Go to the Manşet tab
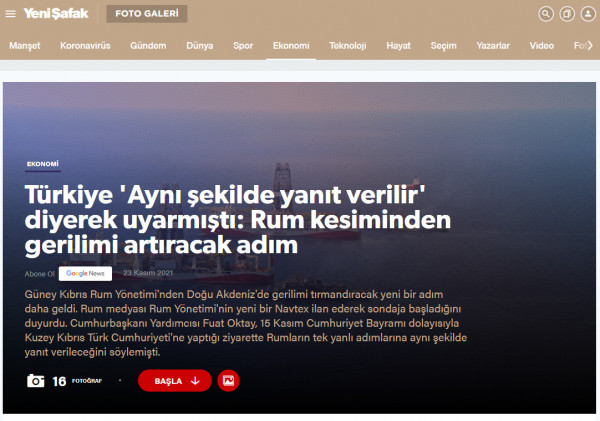 27,46
